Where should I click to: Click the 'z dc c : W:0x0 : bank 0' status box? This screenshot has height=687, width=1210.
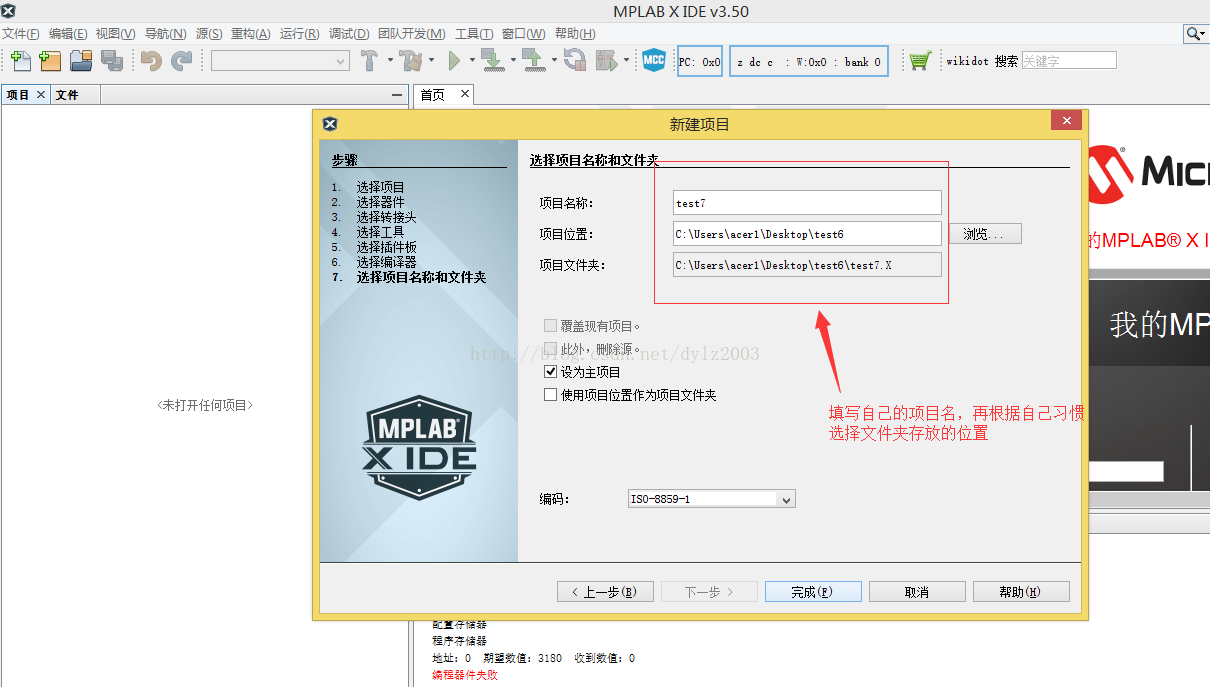pos(809,61)
